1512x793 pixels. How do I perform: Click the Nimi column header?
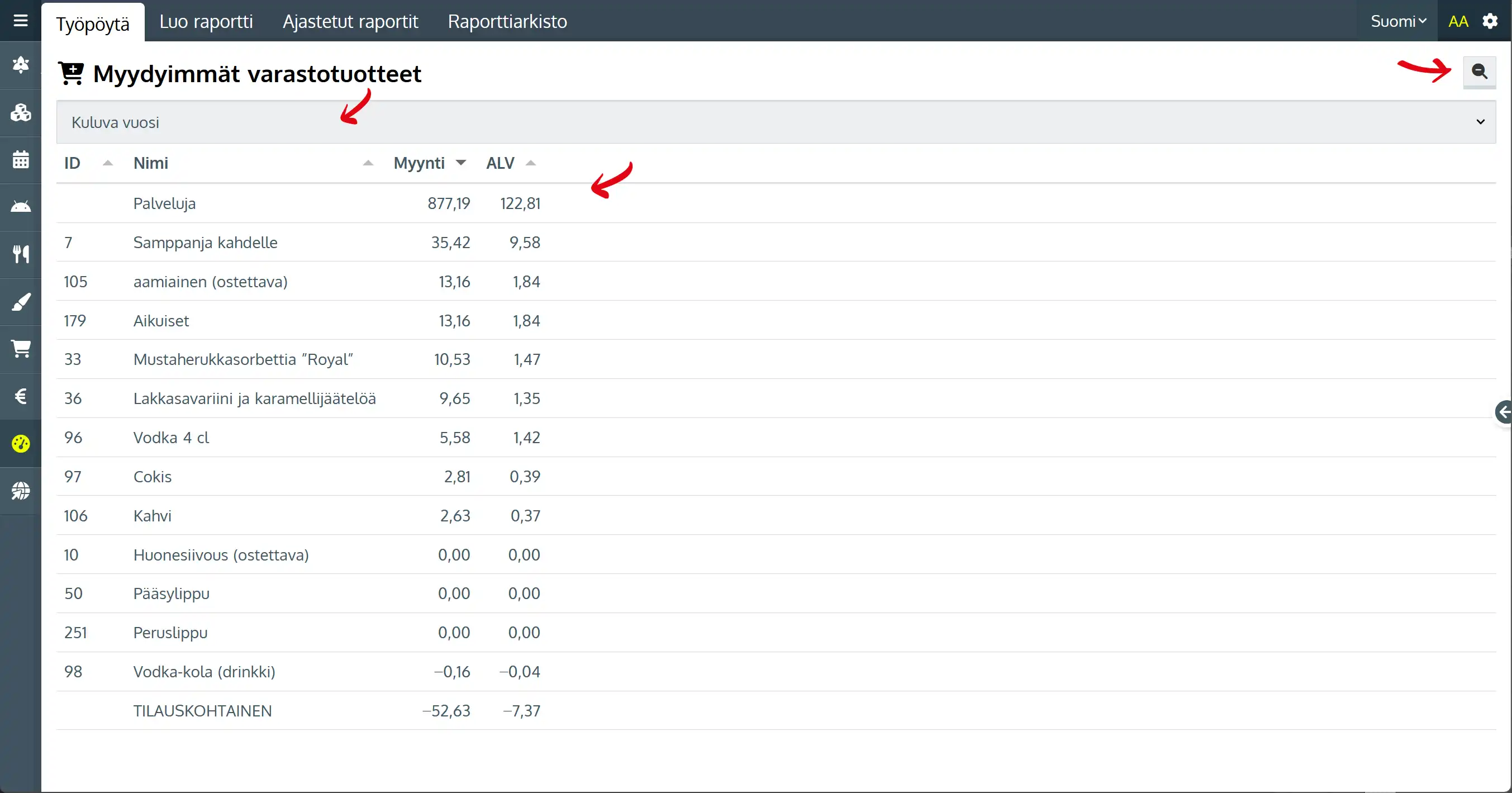click(x=151, y=163)
